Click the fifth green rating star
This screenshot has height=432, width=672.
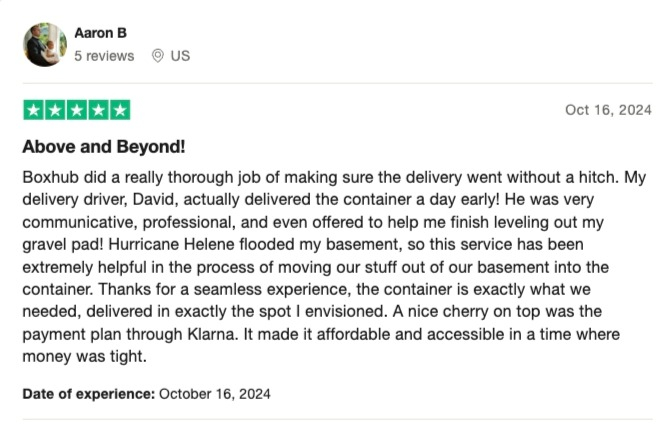(x=119, y=110)
